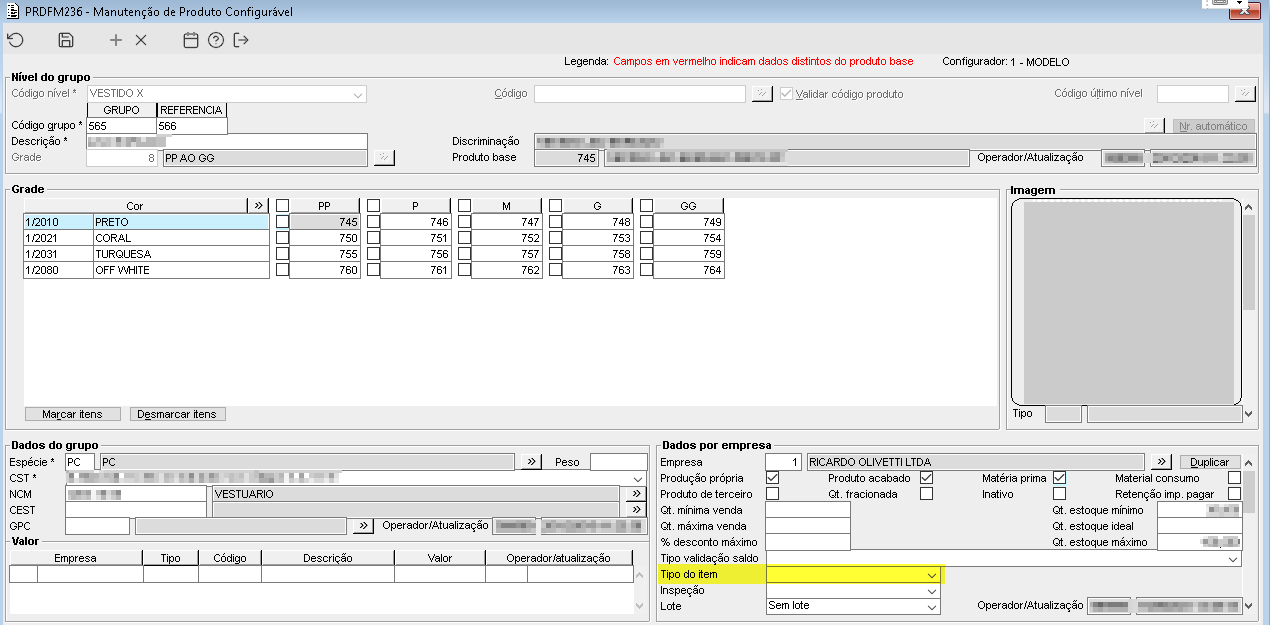Click the save diskette toolbar icon

tap(66, 40)
